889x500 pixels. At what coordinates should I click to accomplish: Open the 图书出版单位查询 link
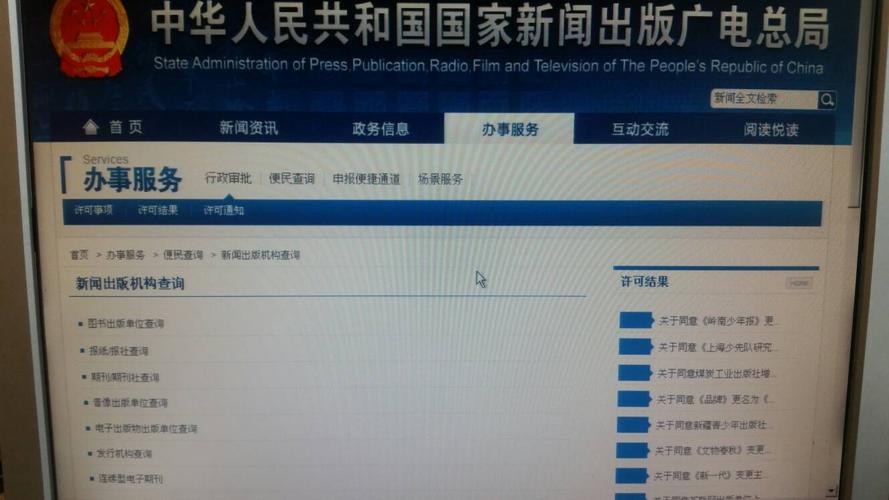tap(125, 324)
